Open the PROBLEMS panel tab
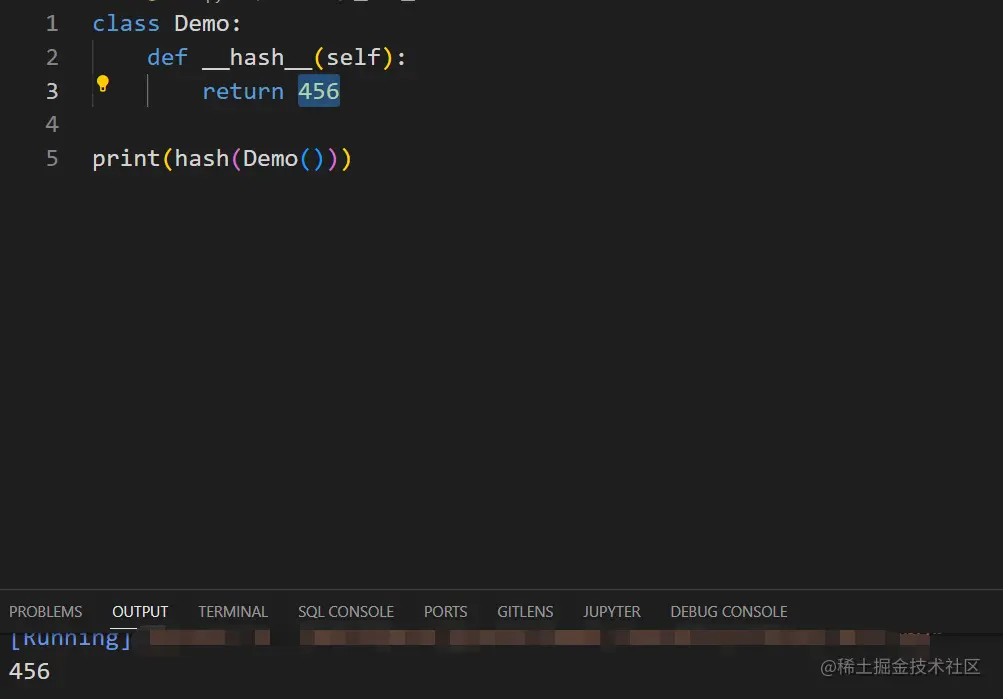1003x699 pixels. (45, 612)
